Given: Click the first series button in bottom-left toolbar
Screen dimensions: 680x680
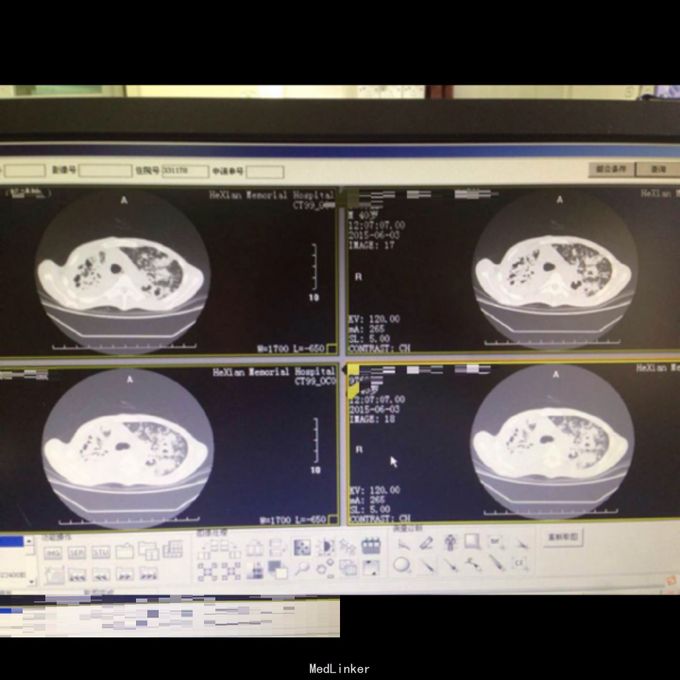Looking at the screenshot, I should coord(53,552).
